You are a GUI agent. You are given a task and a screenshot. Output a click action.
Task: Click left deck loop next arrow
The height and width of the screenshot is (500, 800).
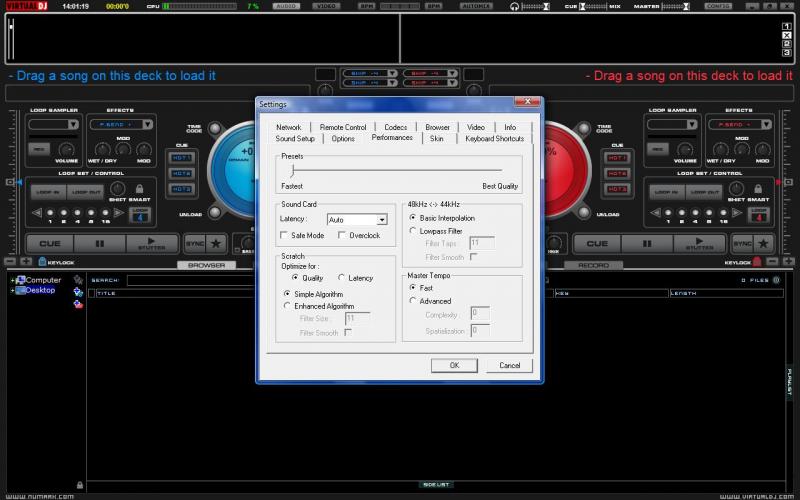pos(119,213)
